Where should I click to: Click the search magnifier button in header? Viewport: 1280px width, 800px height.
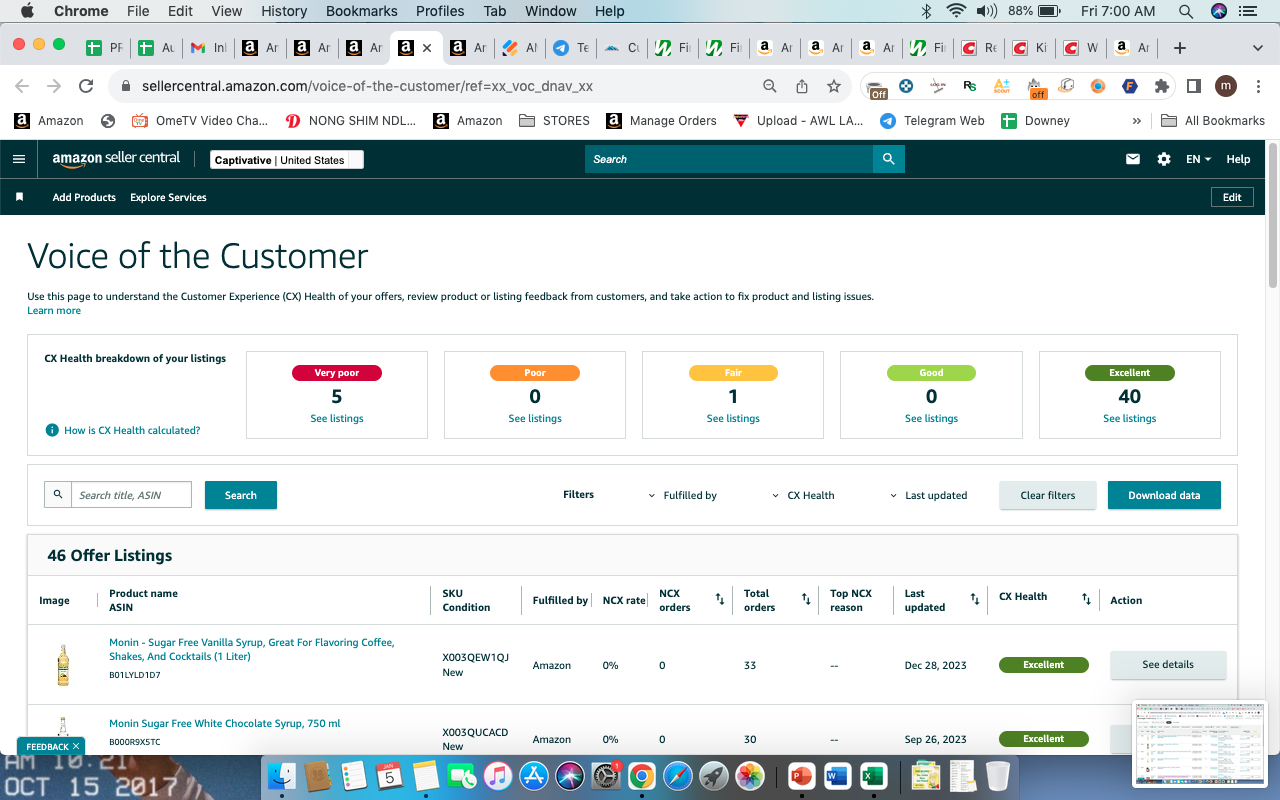click(x=888, y=159)
